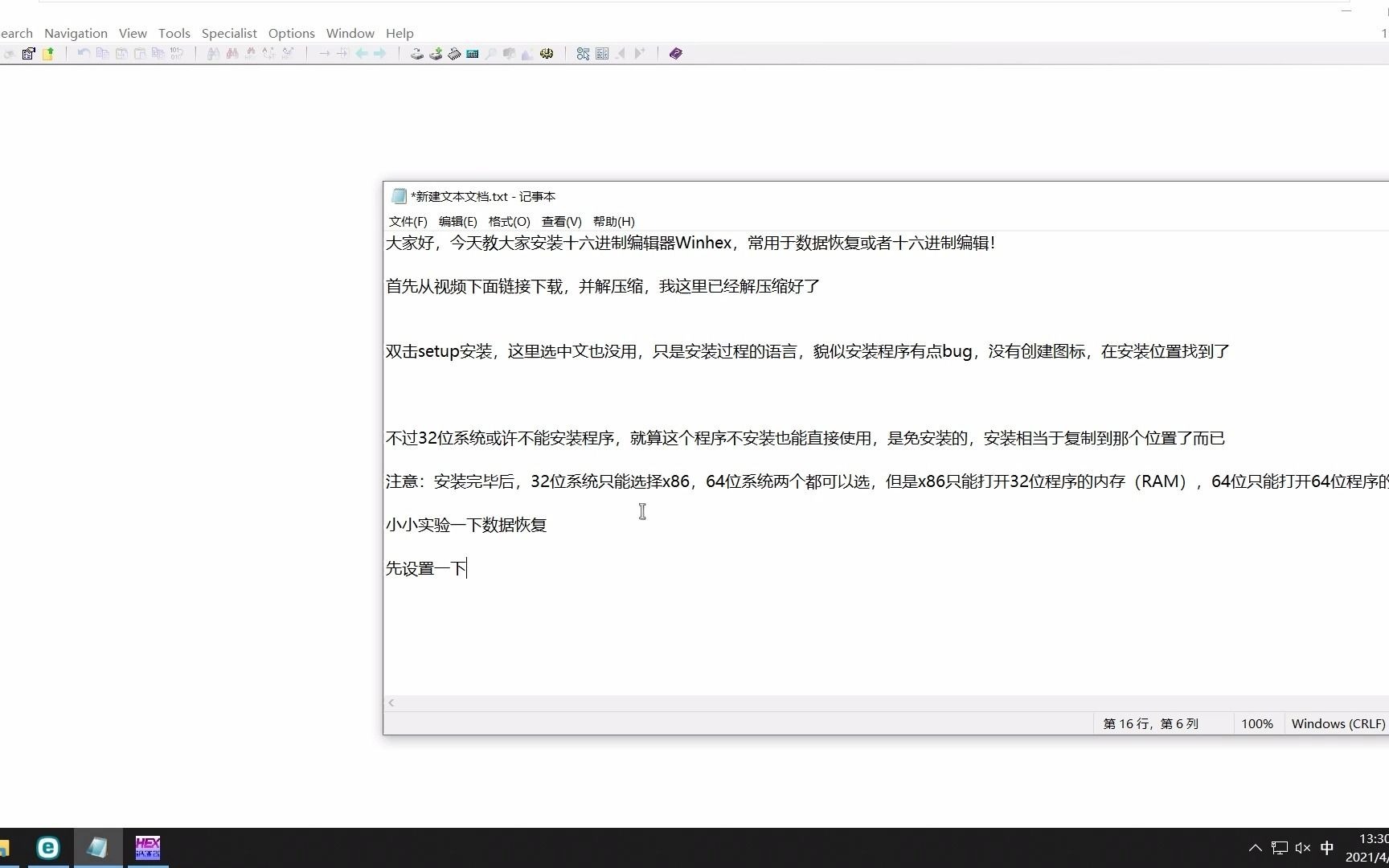Click the Open Disk icon in WinHex
Image resolution: width=1389 pixels, height=868 pixels.
tap(417, 54)
